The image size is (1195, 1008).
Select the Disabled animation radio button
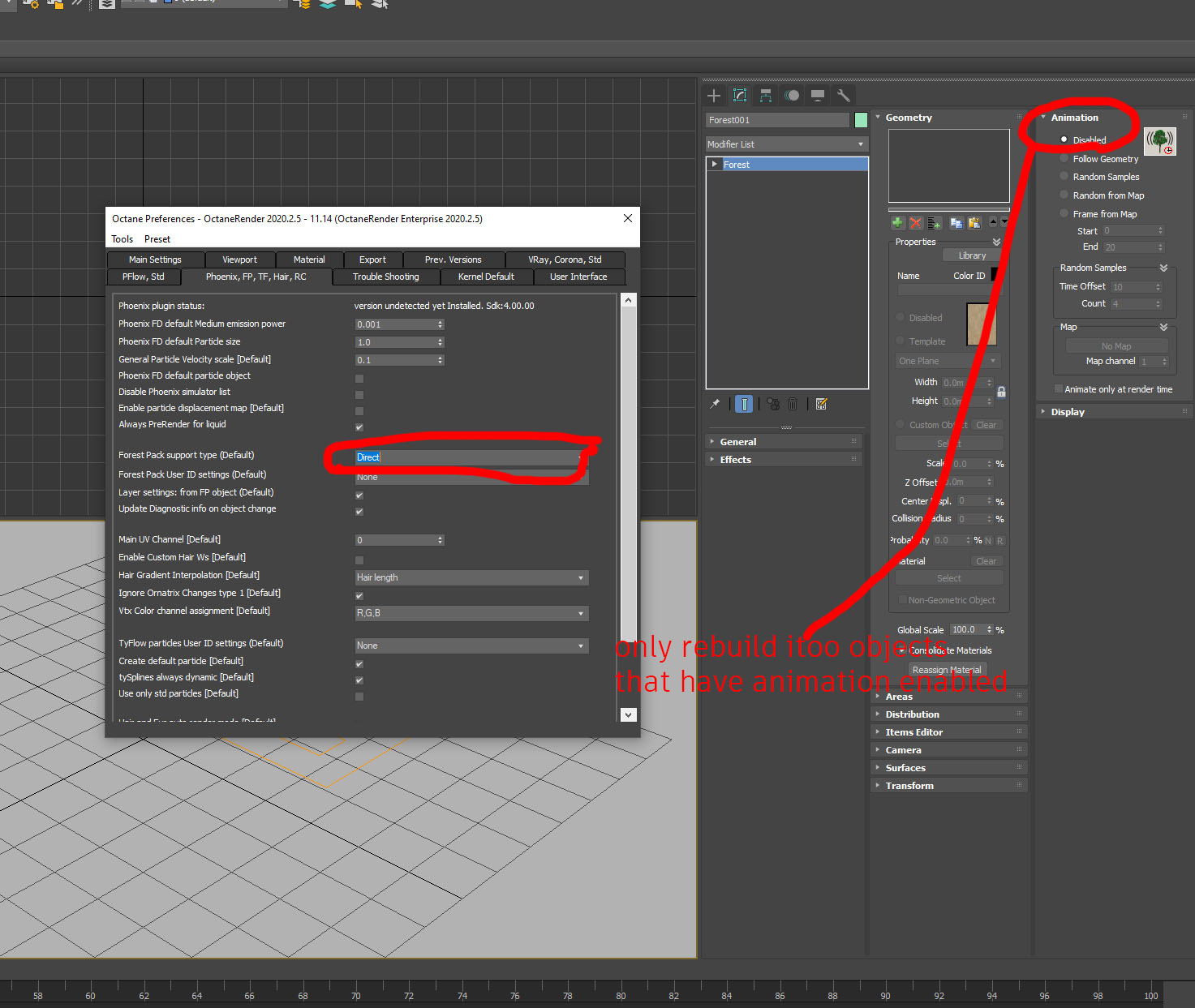coord(1064,139)
